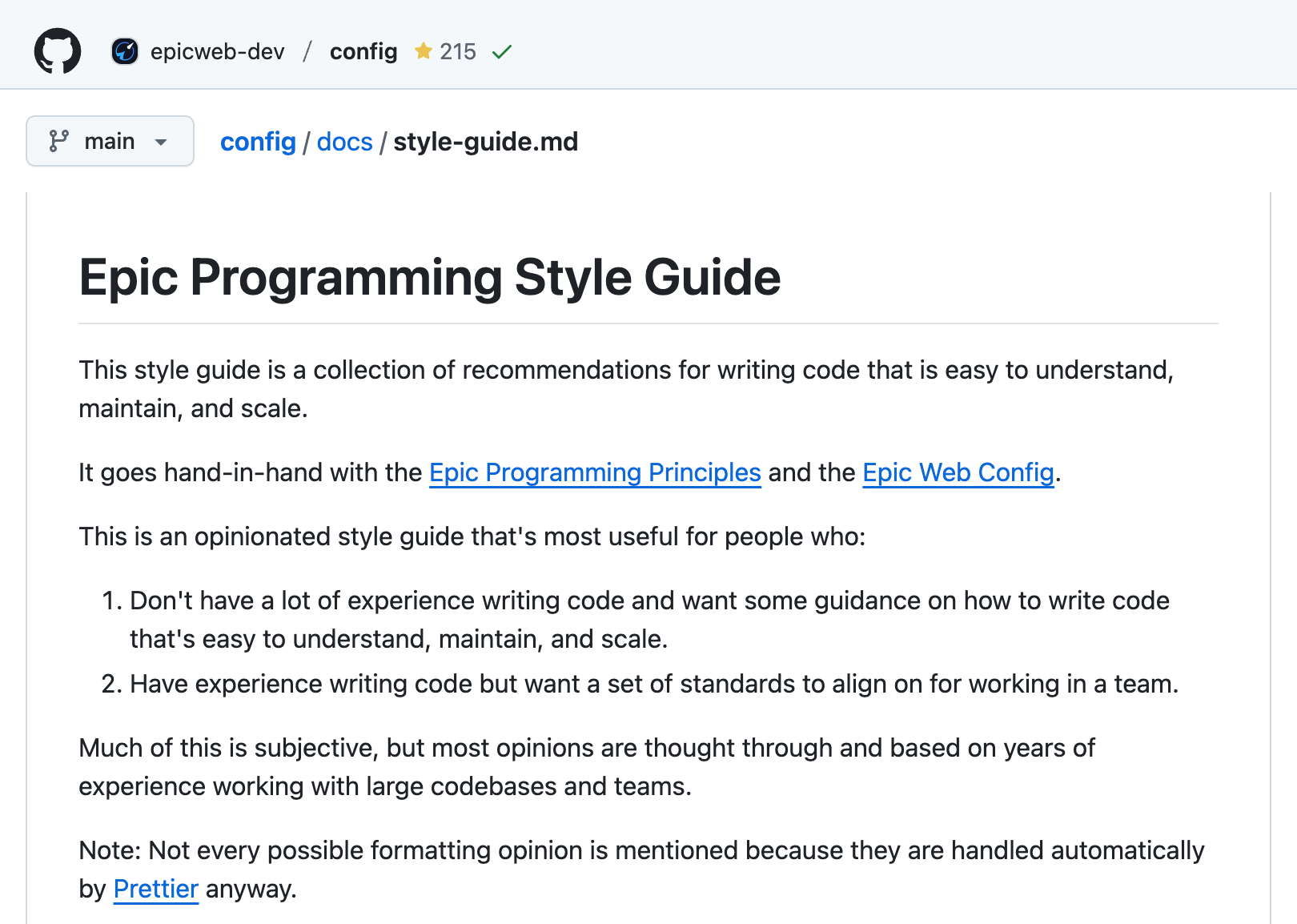1297x924 pixels.
Task: Click the green checkmark status icon
Action: (502, 52)
